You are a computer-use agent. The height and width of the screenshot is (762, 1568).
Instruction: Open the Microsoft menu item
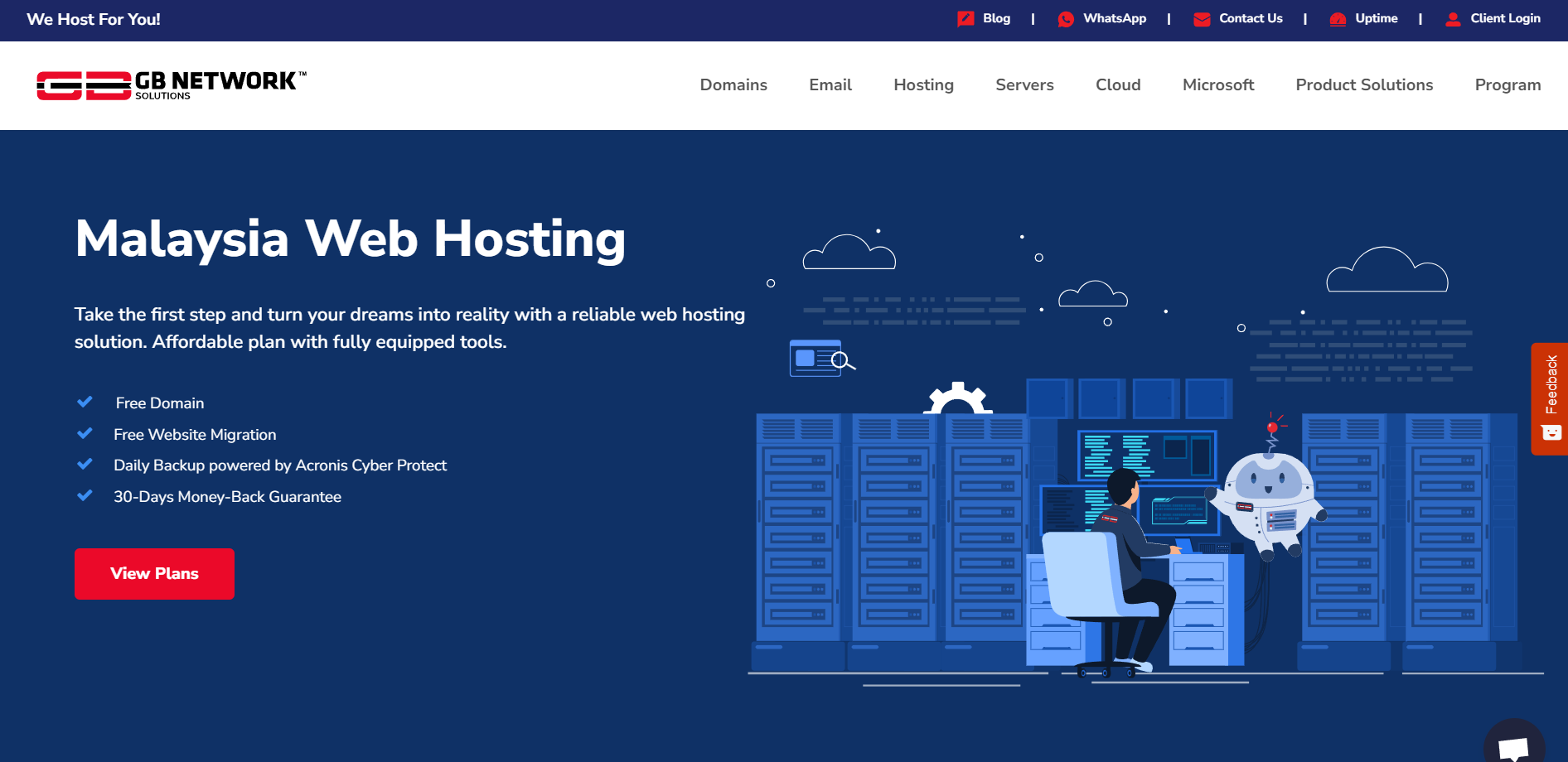click(x=1218, y=85)
